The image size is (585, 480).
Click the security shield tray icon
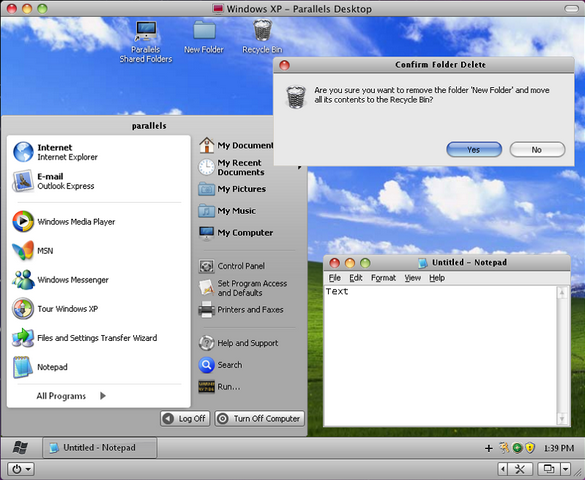[x=530, y=448]
